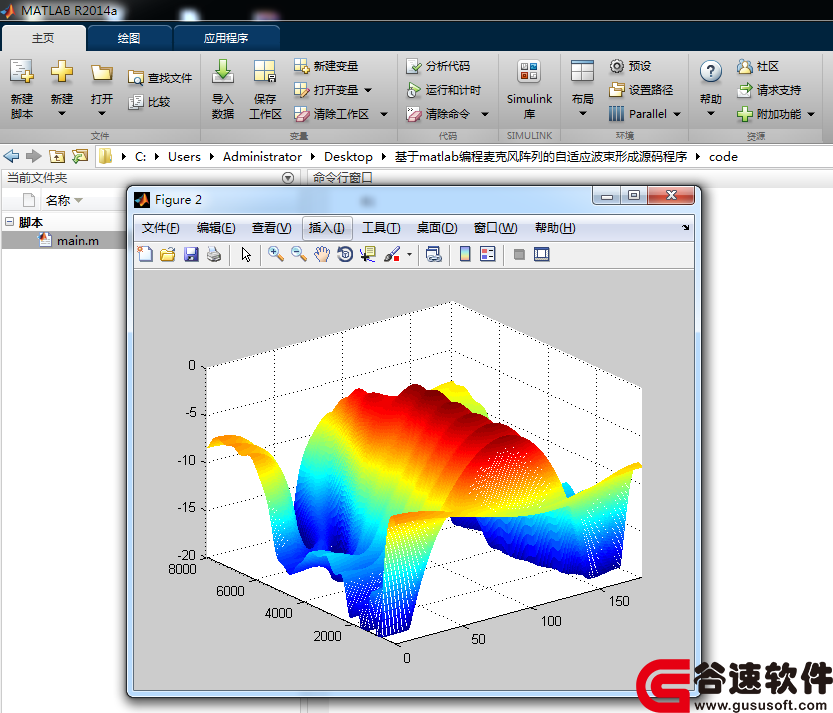This screenshot has width=833, height=713.
Task: Toggle the Zoom In tool
Action: click(276, 254)
